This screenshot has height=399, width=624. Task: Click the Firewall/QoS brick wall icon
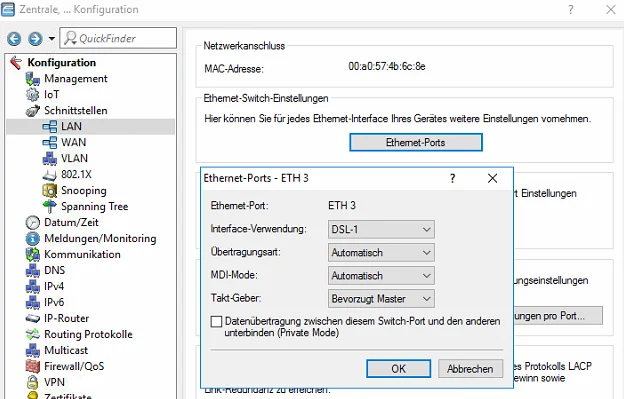tap(33, 366)
